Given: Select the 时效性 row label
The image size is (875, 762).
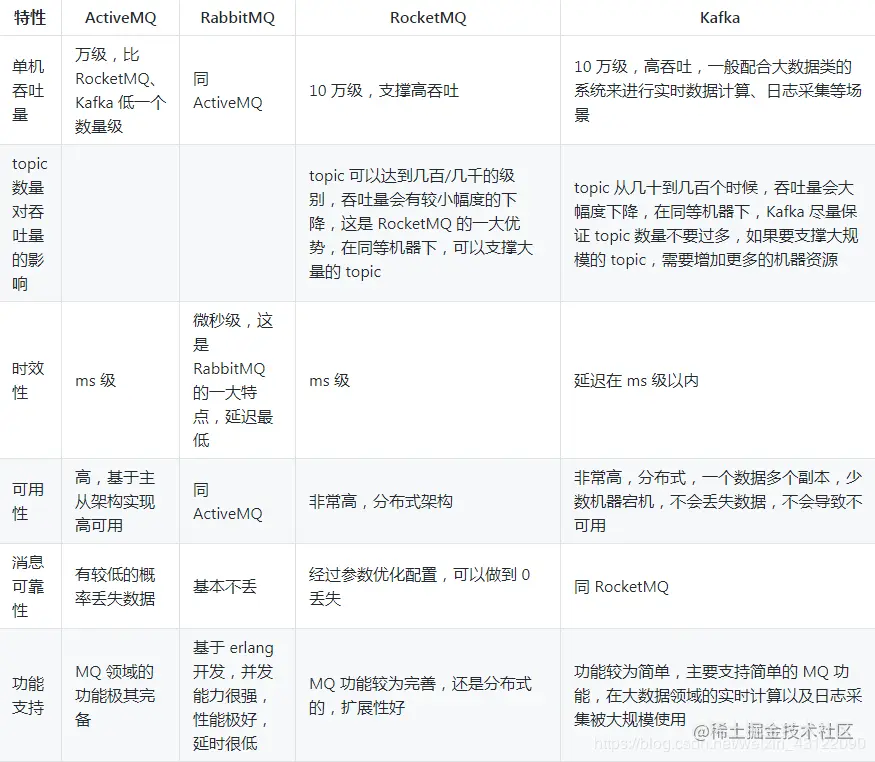Looking at the screenshot, I should point(30,380).
